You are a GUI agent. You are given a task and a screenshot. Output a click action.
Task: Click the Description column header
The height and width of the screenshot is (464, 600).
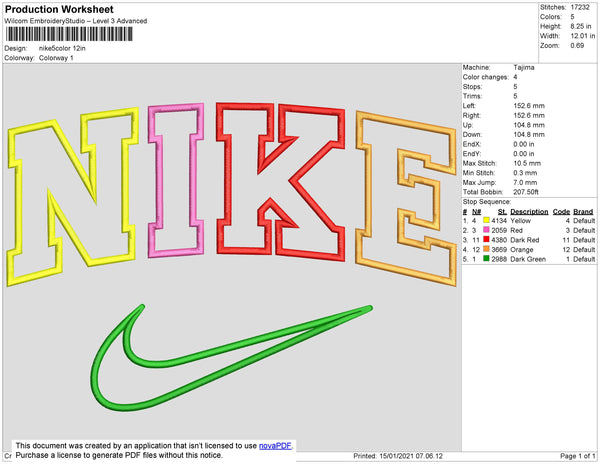coord(530,212)
